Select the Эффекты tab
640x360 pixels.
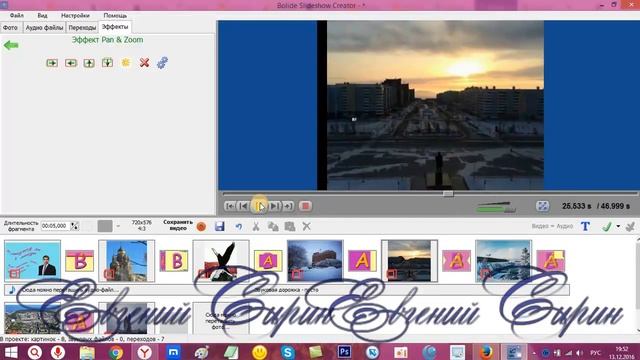pyautogui.click(x=115, y=27)
